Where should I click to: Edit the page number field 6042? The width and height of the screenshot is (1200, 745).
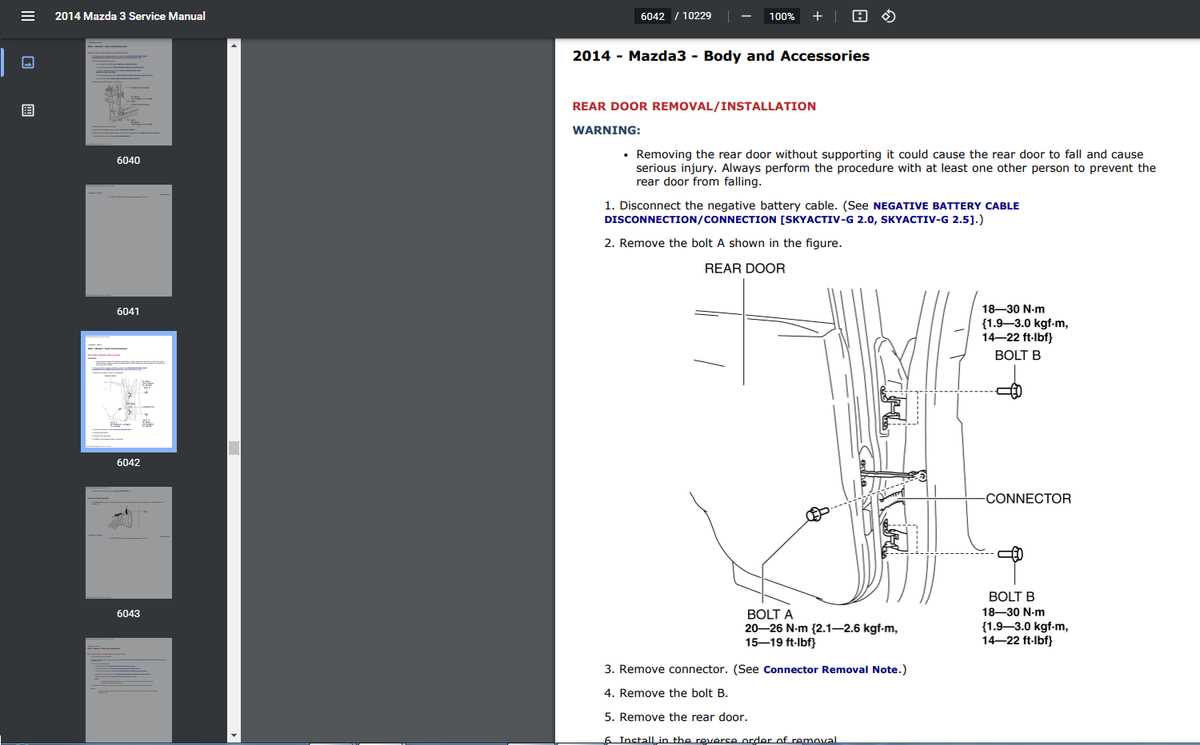(x=653, y=16)
